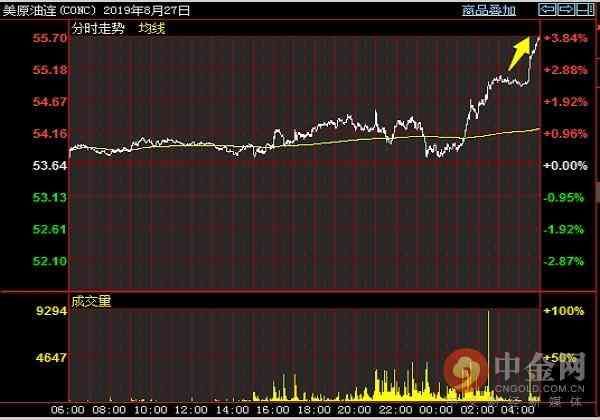Screen dimensions: 600x420
Task: Click the 成交量 volume panel label
Action: pyautogui.click(x=91, y=301)
